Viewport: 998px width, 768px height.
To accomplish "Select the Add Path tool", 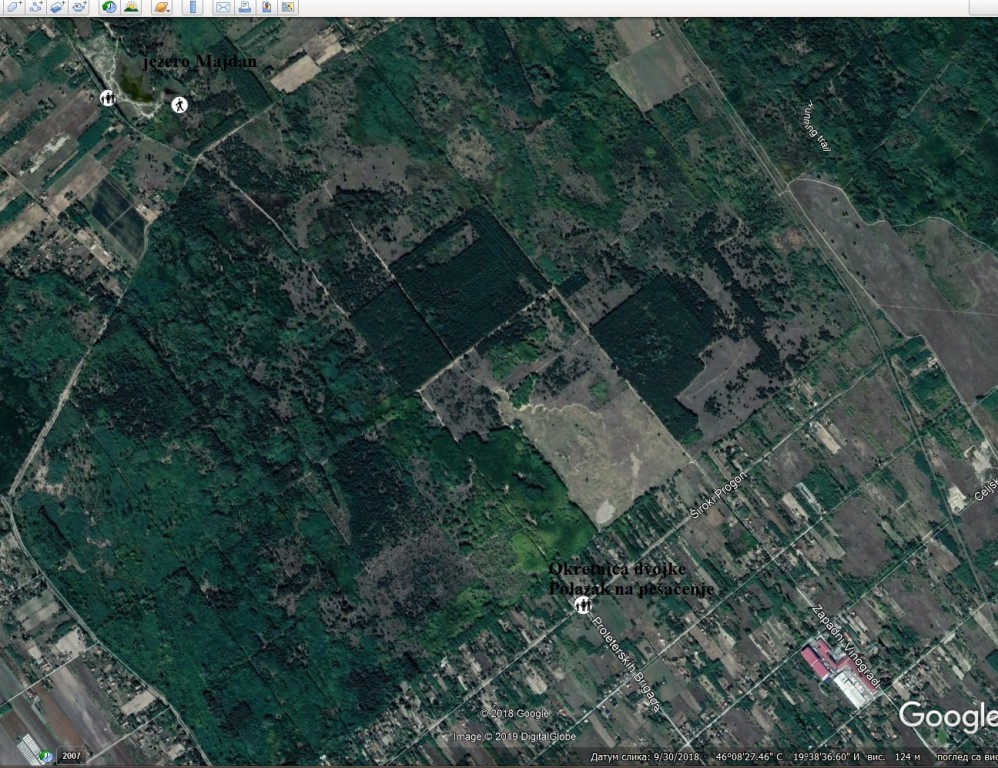I will [35, 7].
